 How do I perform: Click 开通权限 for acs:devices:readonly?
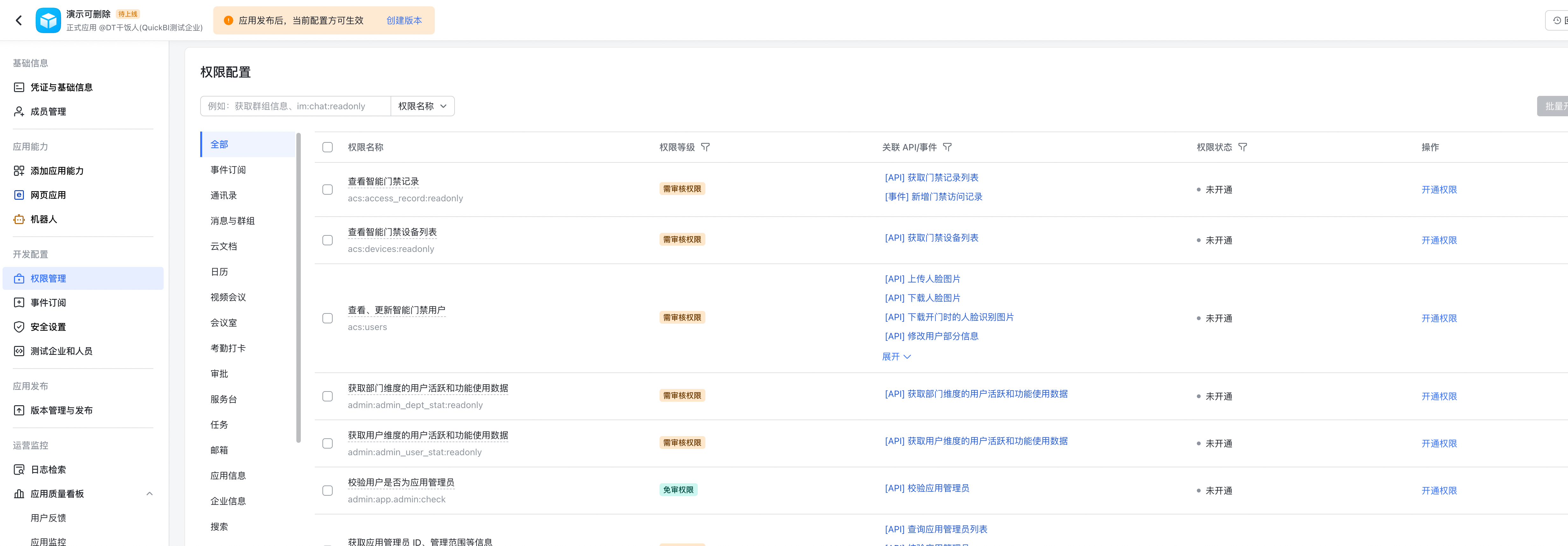pyautogui.click(x=1438, y=241)
